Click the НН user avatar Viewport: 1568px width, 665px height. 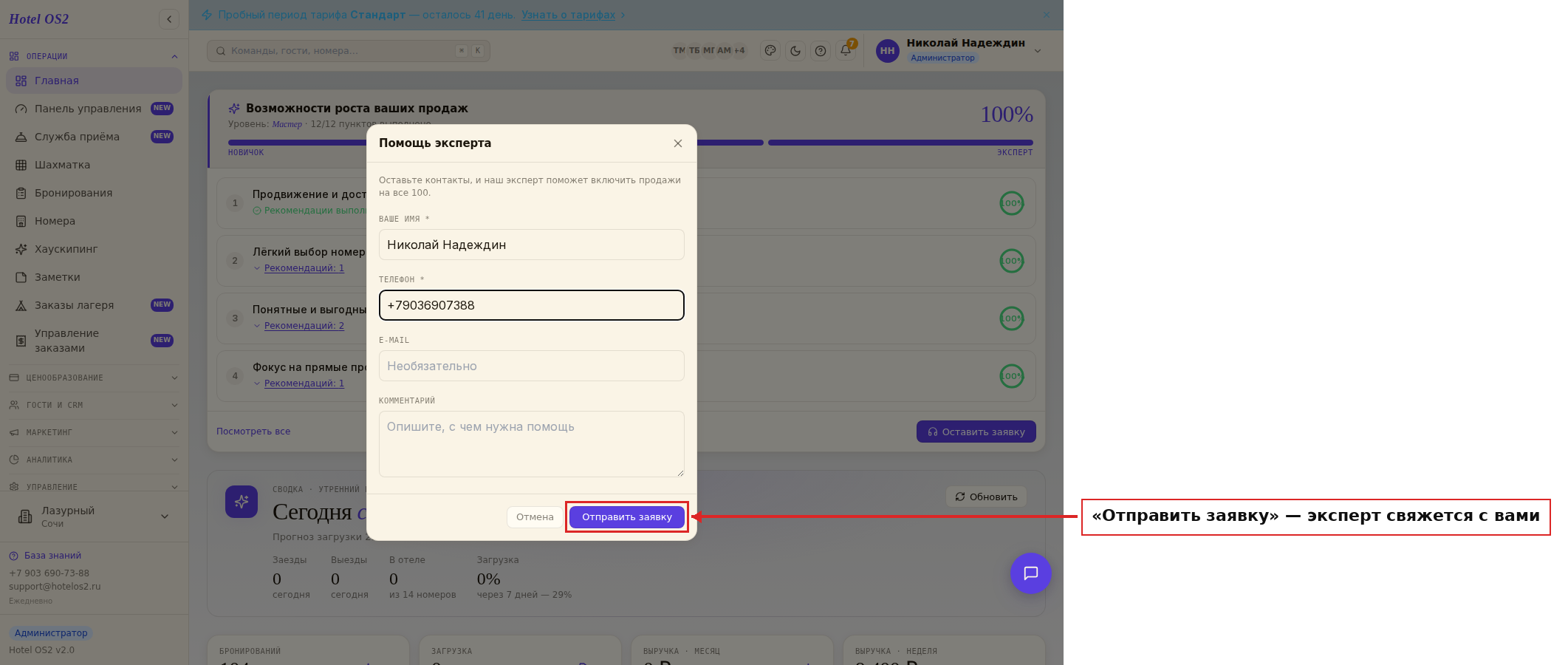888,51
